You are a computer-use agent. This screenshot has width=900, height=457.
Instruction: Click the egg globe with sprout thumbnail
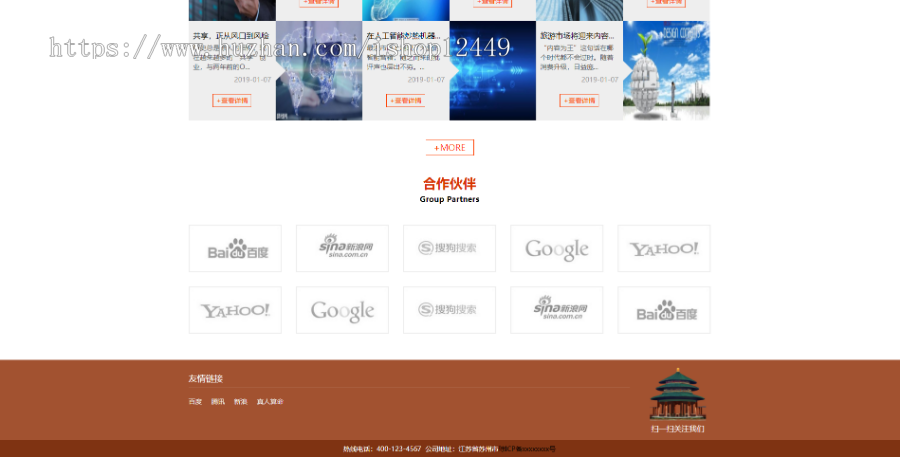coord(666,71)
